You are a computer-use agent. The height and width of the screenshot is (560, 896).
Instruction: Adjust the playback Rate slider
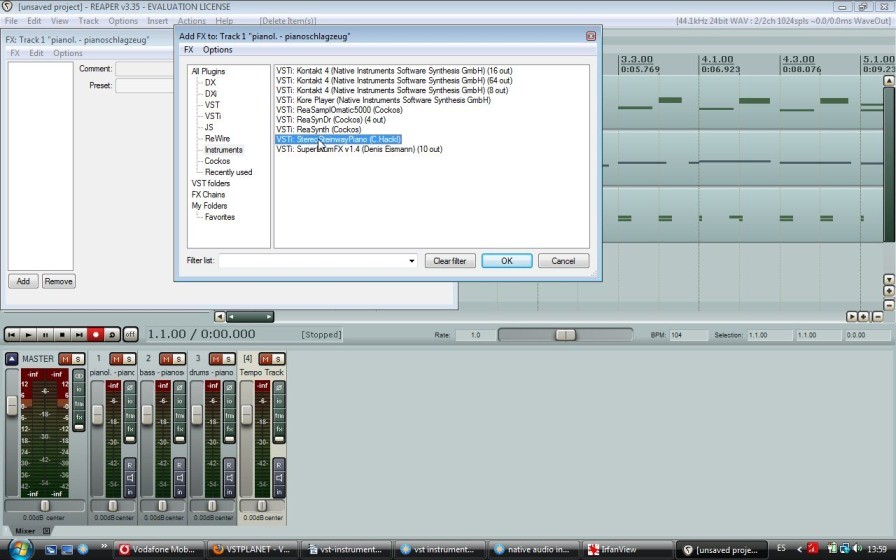click(566, 335)
